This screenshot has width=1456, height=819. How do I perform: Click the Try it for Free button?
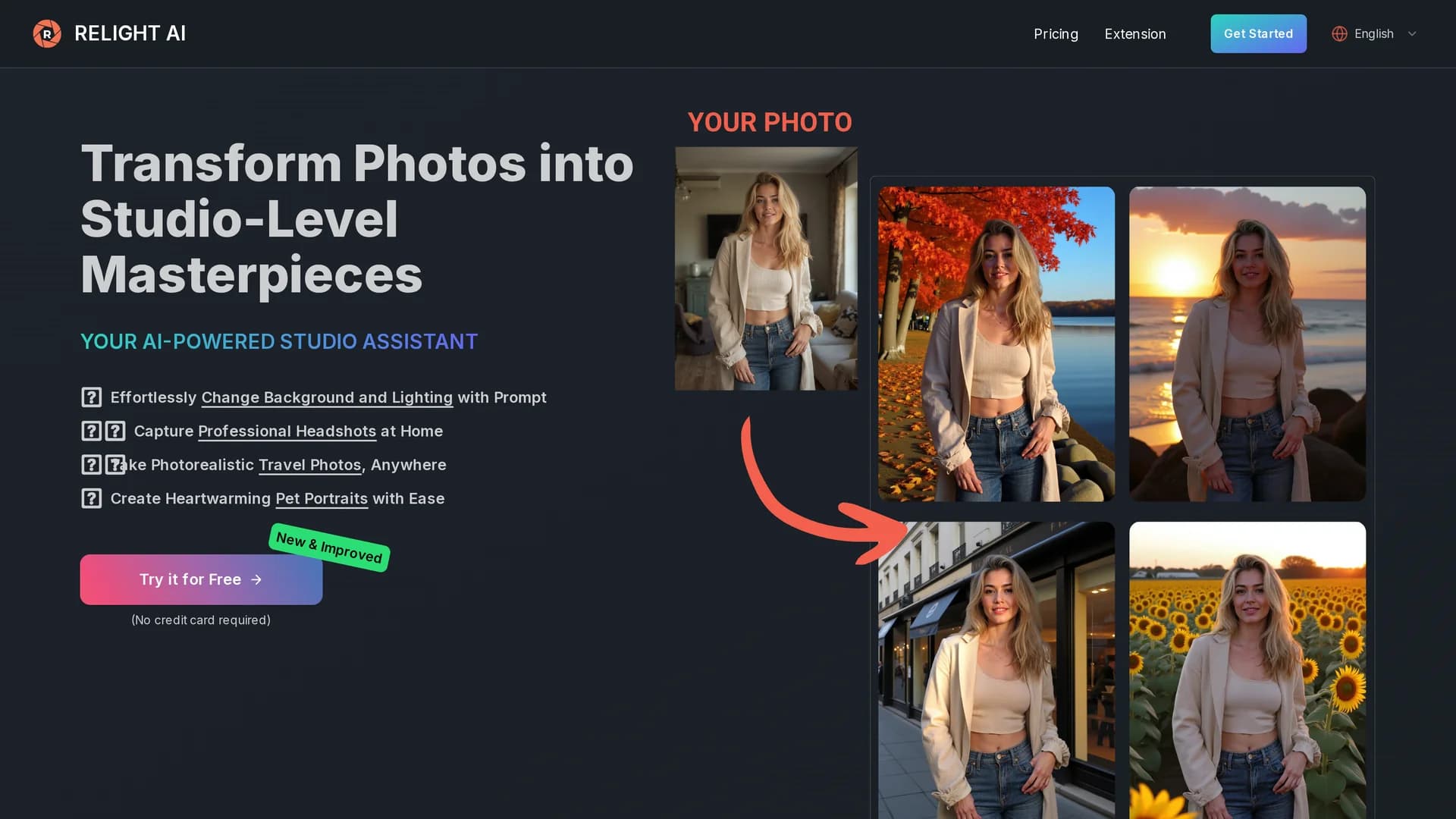[201, 579]
